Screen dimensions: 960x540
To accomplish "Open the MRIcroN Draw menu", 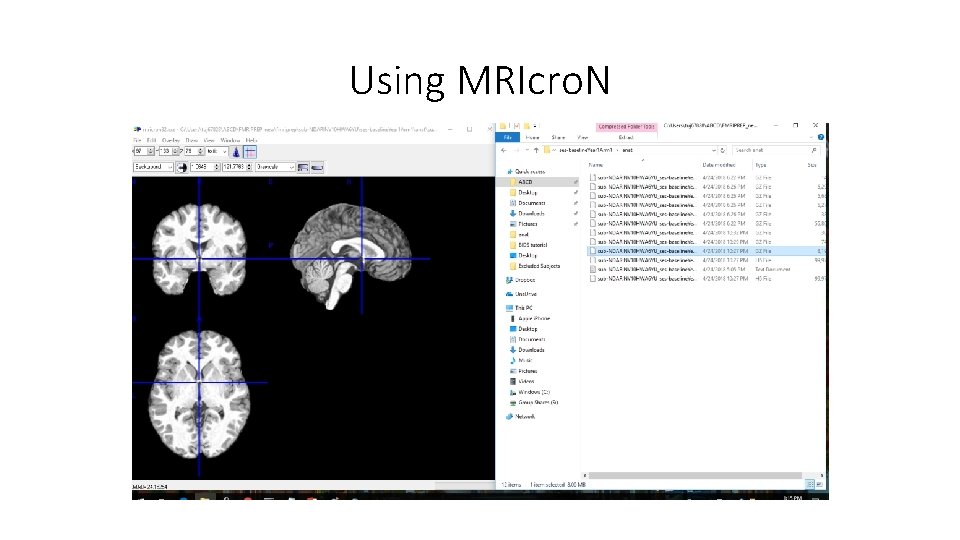I will [x=192, y=140].
